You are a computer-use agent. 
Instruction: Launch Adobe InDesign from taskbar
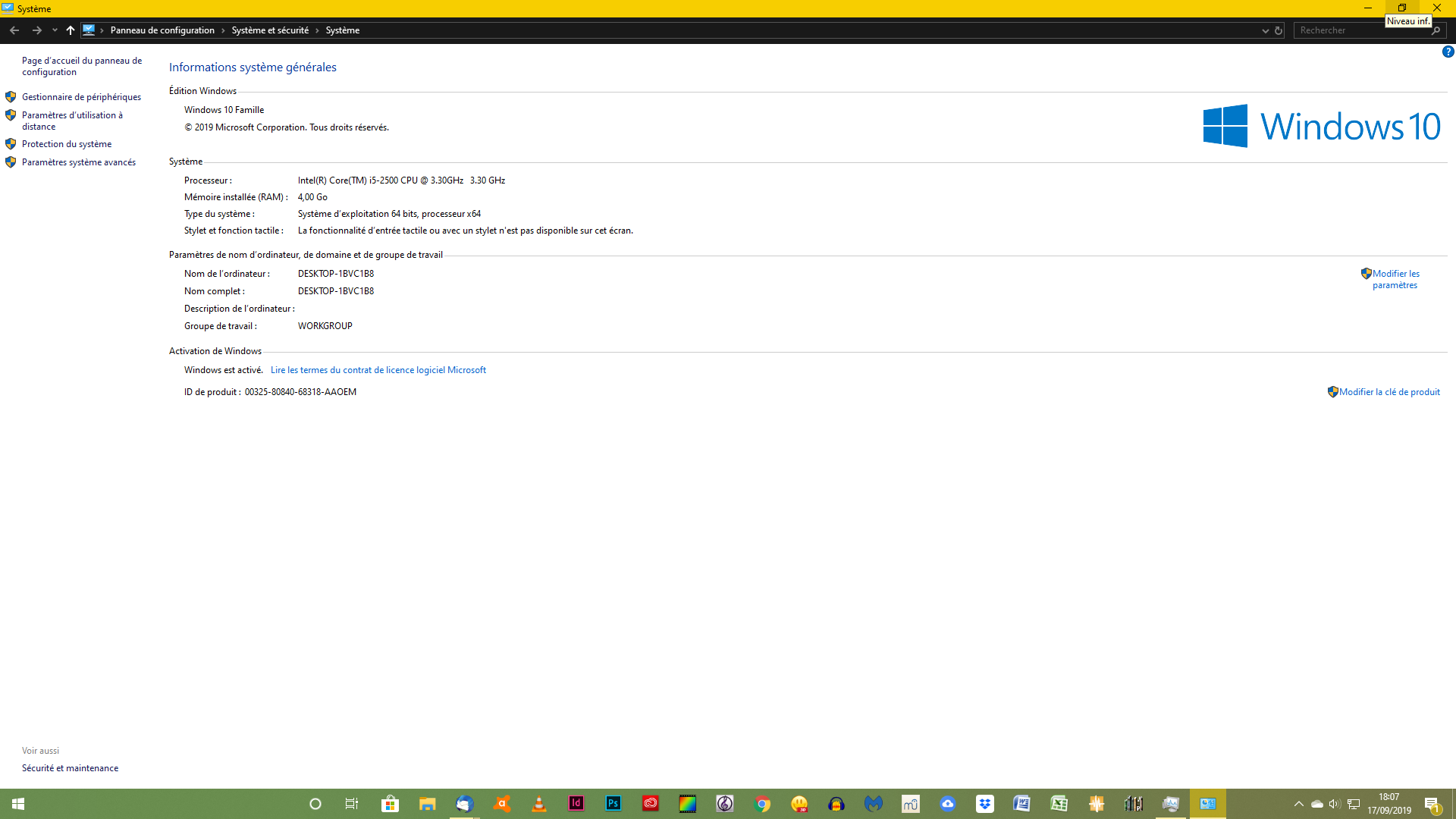tap(576, 804)
